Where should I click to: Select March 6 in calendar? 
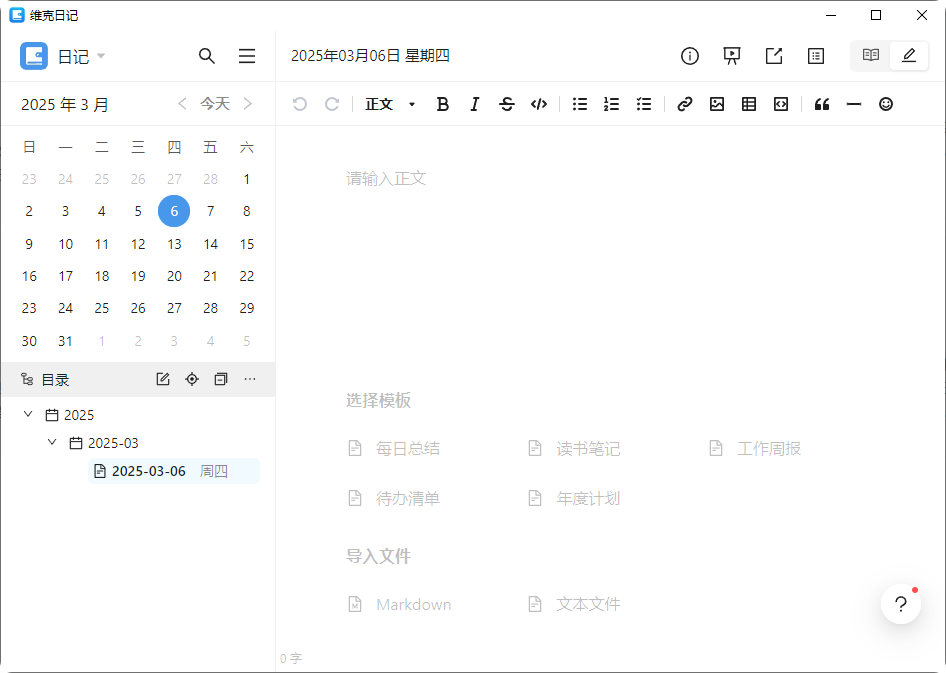click(174, 211)
